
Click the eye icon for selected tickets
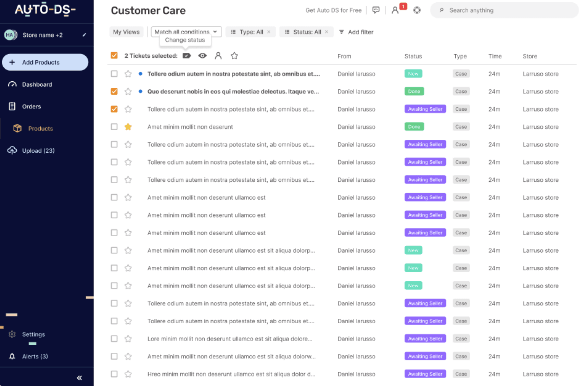tap(202, 56)
